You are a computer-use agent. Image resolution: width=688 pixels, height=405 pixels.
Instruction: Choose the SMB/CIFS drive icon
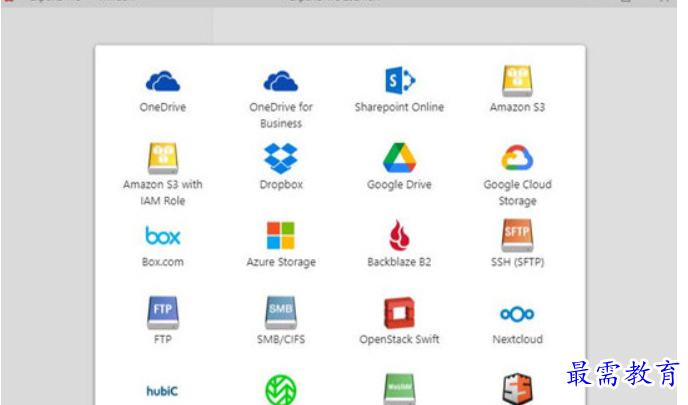(x=281, y=312)
